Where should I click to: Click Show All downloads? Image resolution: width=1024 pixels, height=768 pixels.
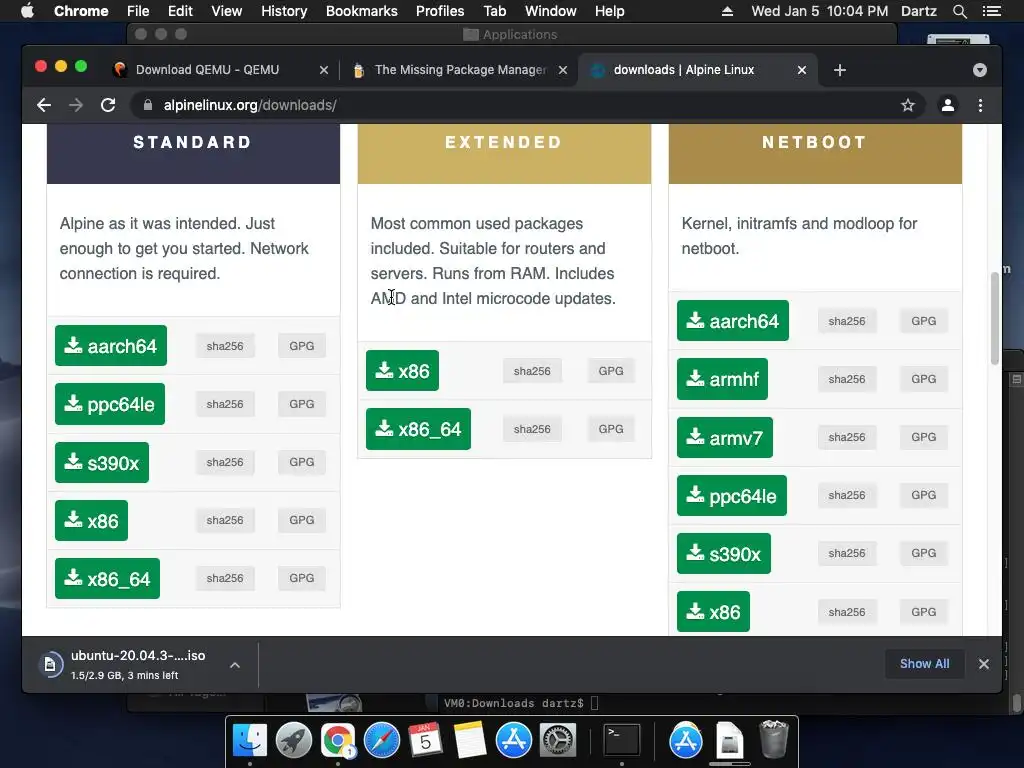tap(924, 664)
